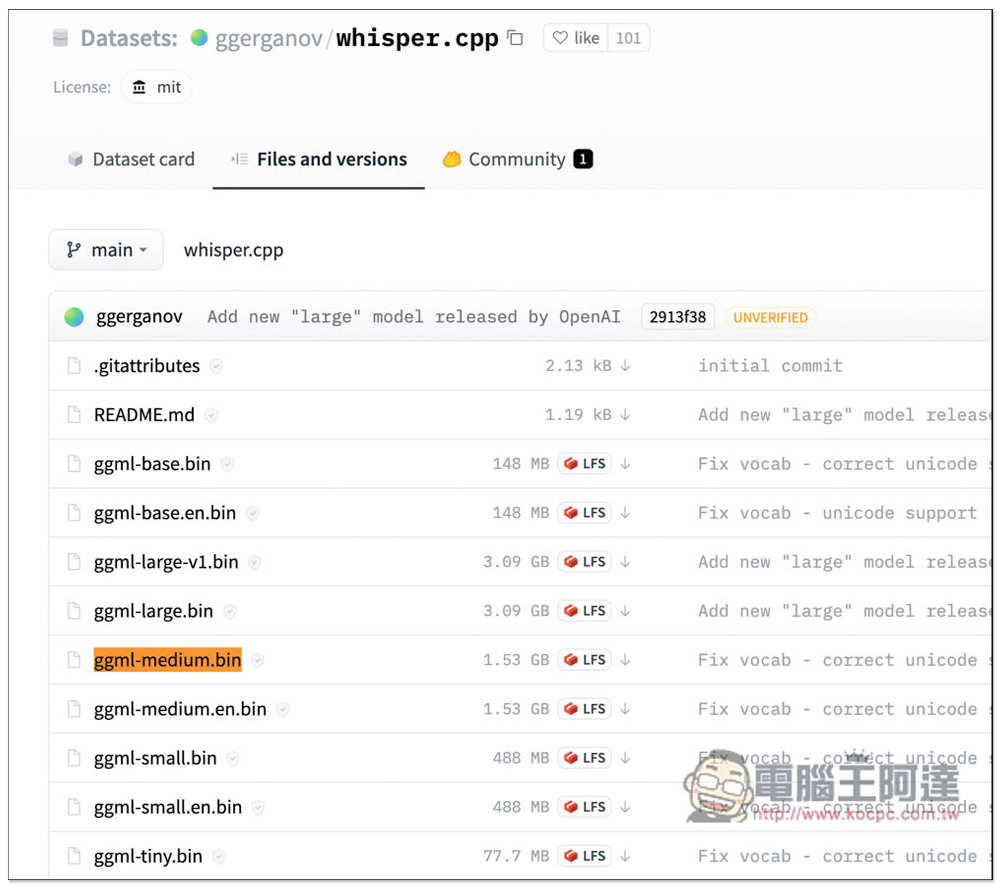Image resolution: width=1000 pixels, height=890 pixels.
Task: Open the Add new large model commit message
Action: click(x=413, y=317)
